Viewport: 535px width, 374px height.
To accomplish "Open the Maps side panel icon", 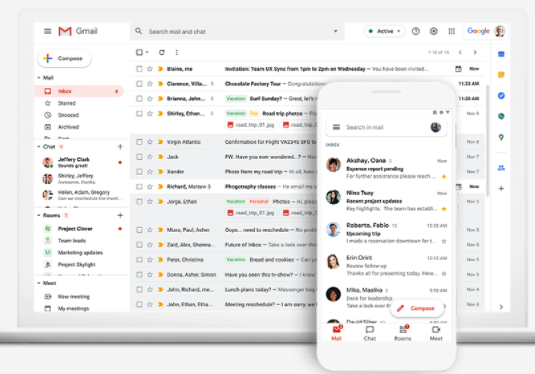I will 501,137.
